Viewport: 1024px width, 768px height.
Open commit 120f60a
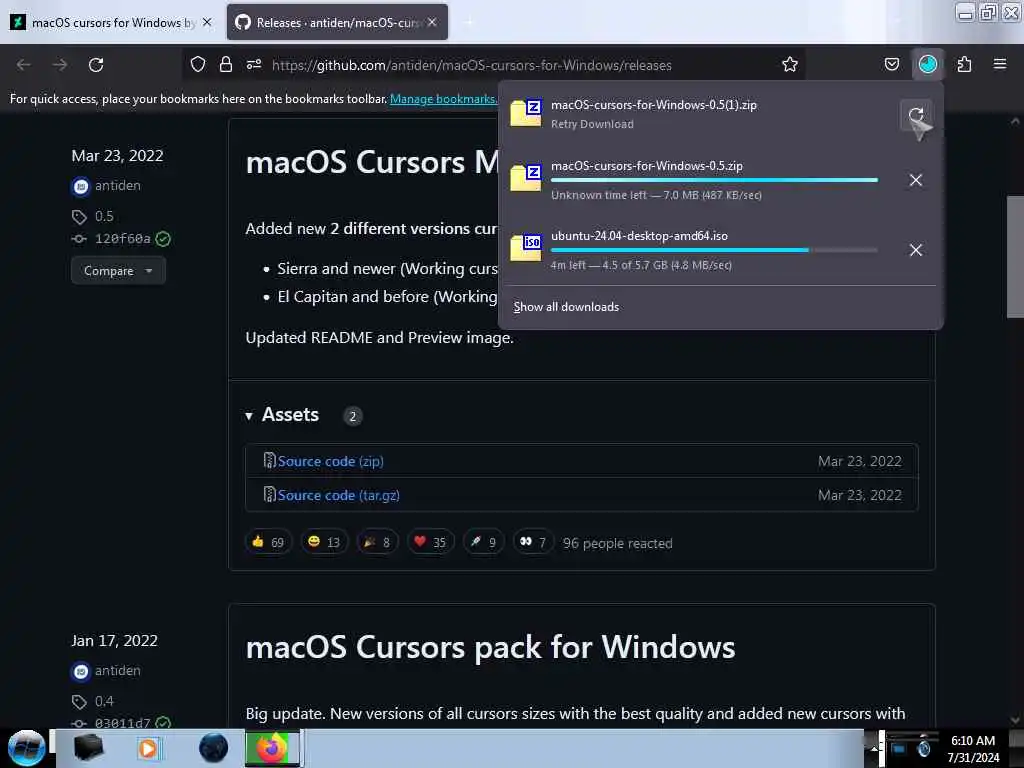pyautogui.click(x=122, y=238)
